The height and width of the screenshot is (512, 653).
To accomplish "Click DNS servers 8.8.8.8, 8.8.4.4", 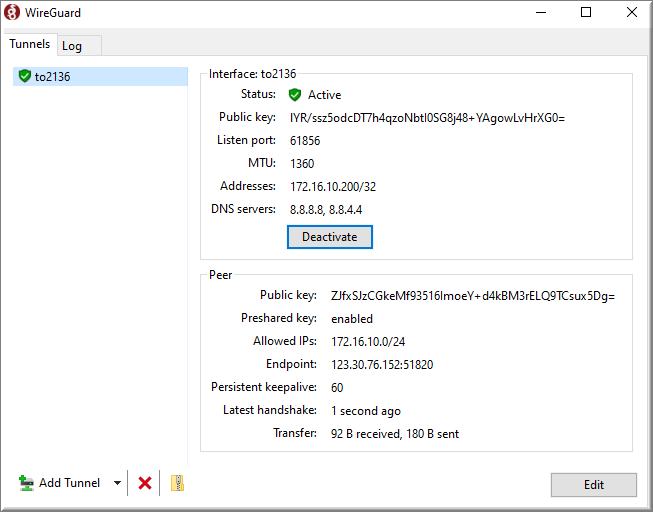I will 326,210.
